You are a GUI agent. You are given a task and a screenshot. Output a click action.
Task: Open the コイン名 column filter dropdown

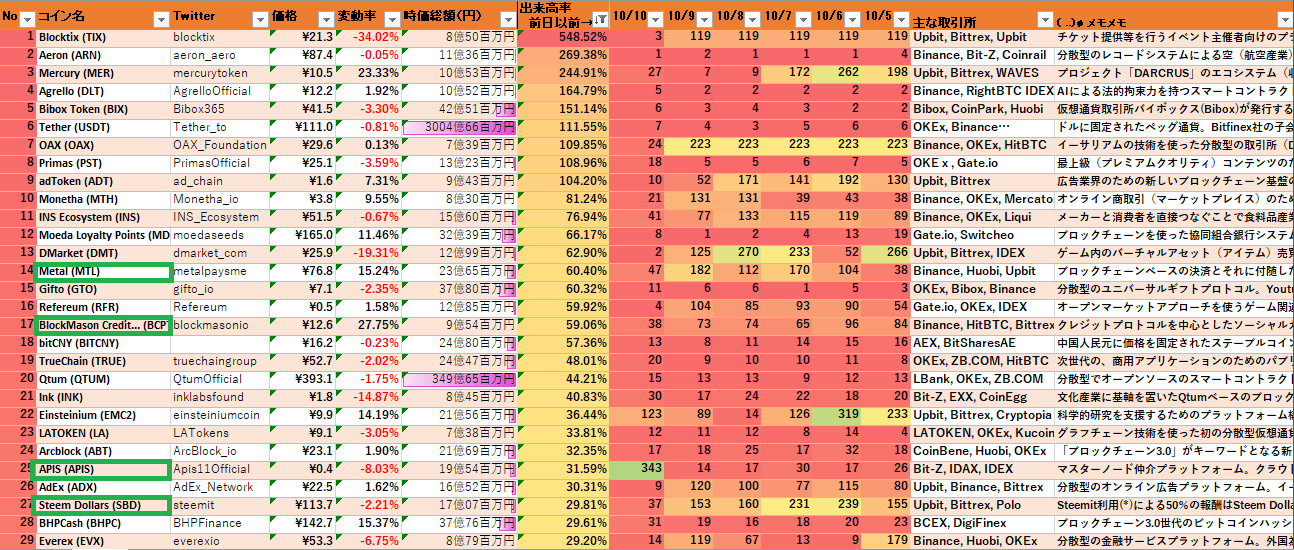161,19
